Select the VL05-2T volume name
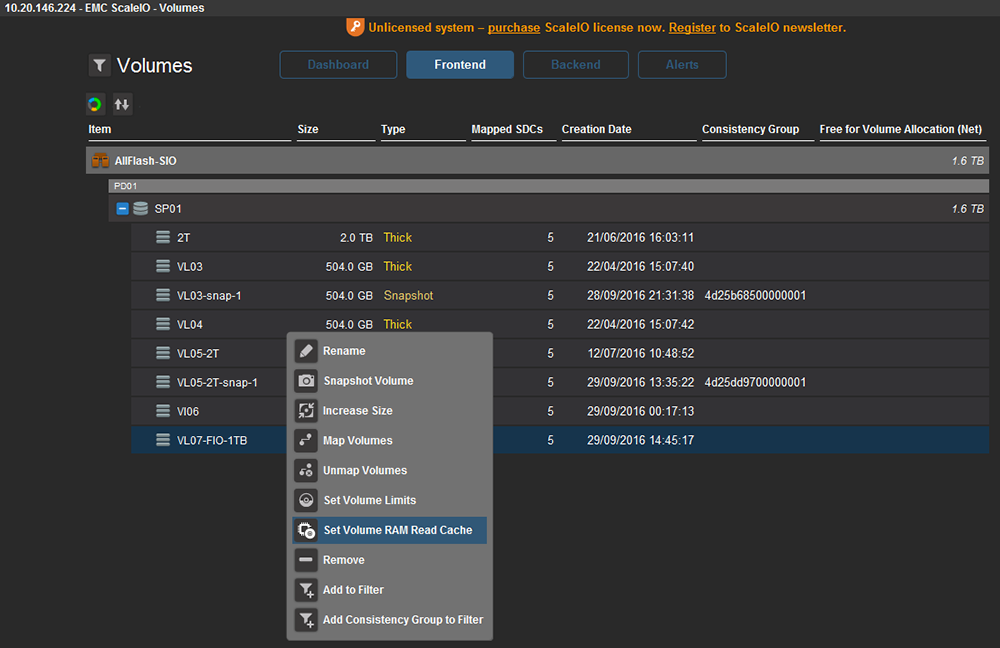The image size is (1000, 648). pyautogui.click(x=198, y=353)
